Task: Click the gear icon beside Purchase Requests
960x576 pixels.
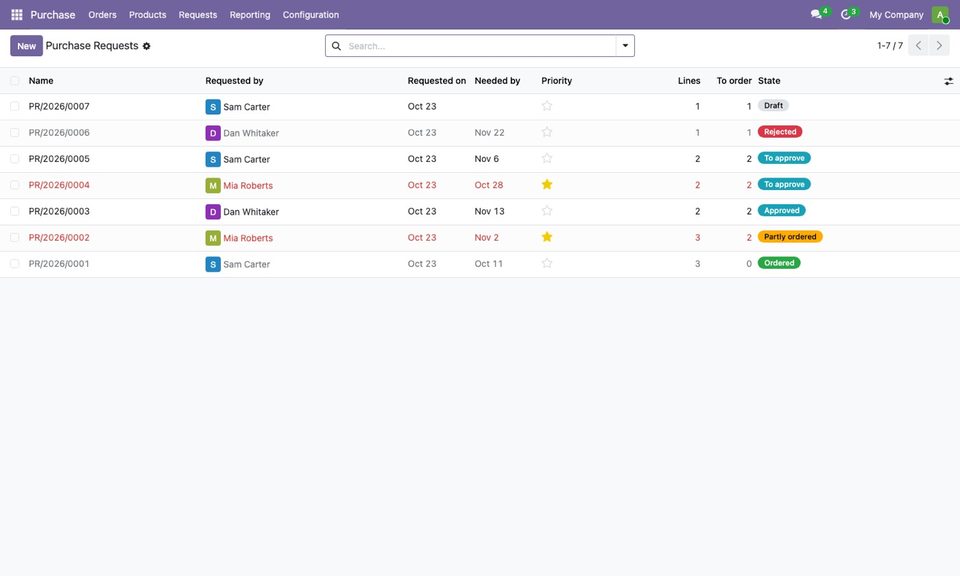Action: (146, 46)
